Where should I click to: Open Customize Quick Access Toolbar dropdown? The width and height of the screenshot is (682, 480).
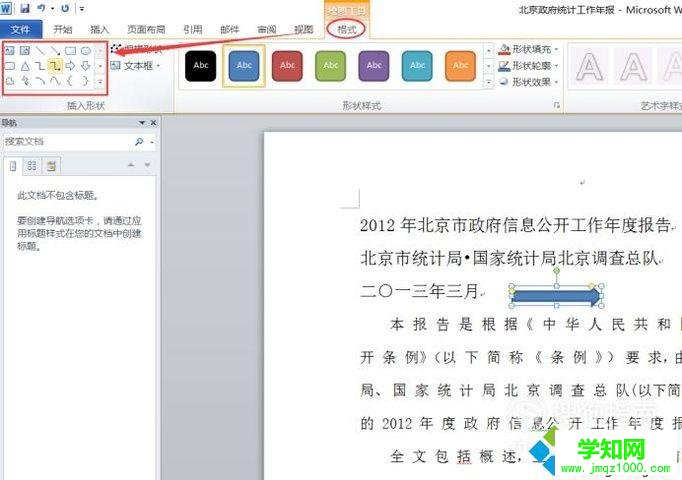click(x=82, y=8)
